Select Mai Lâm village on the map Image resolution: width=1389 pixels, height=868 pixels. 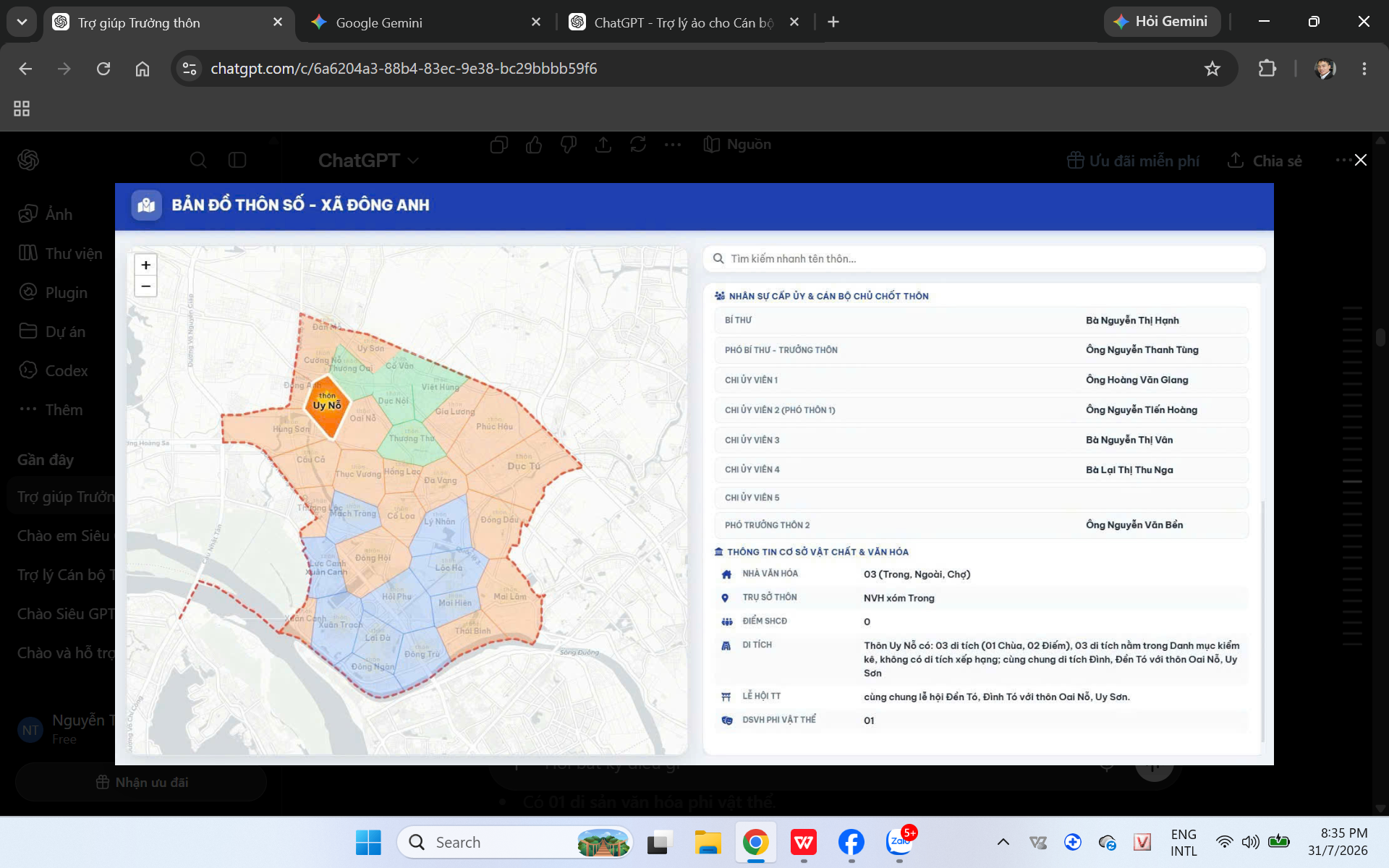510,597
